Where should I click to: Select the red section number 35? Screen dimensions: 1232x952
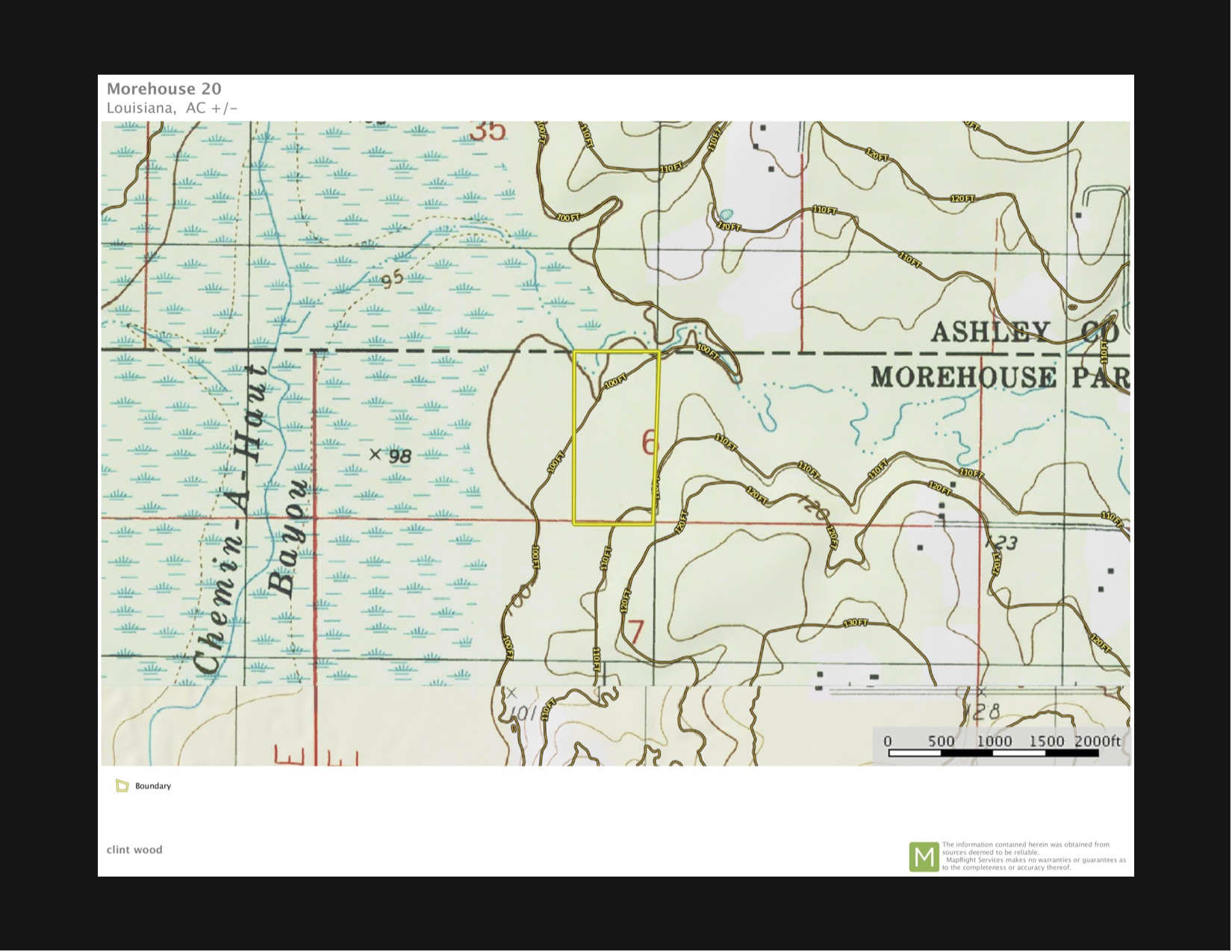point(489,131)
